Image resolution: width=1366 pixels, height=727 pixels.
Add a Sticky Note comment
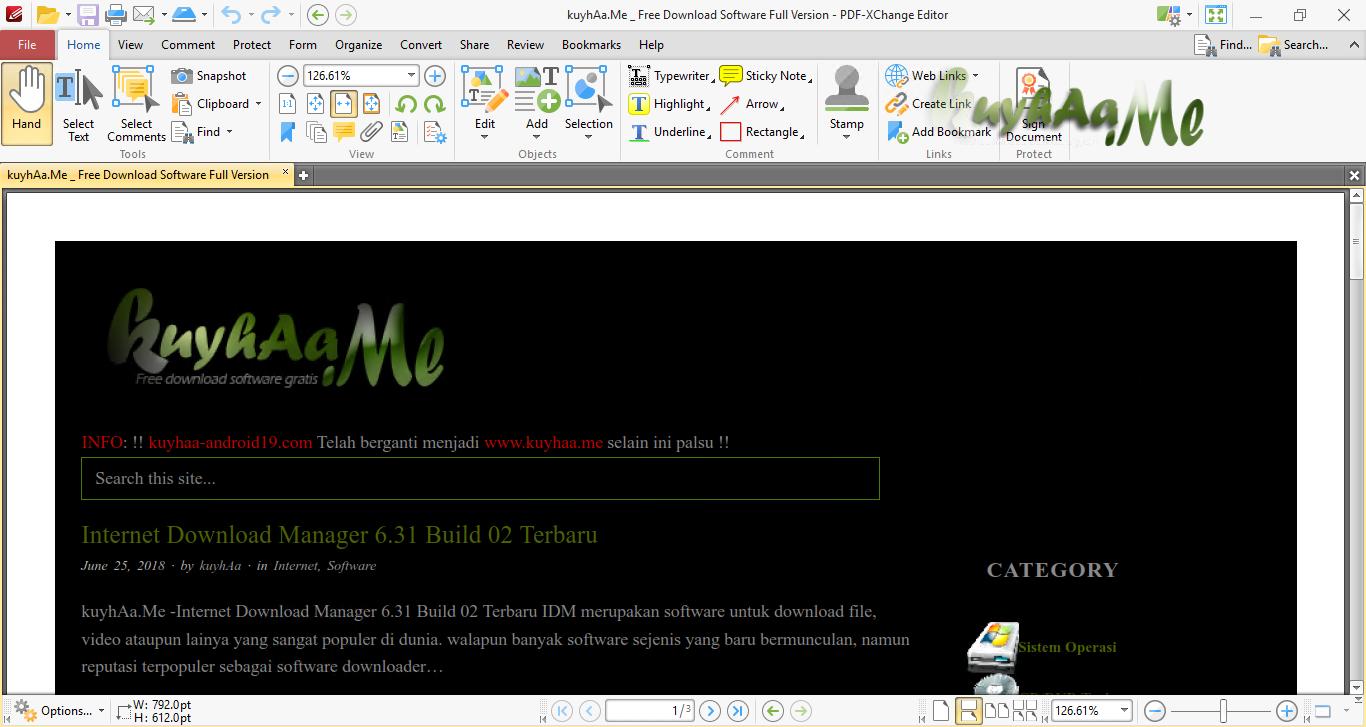765,76
